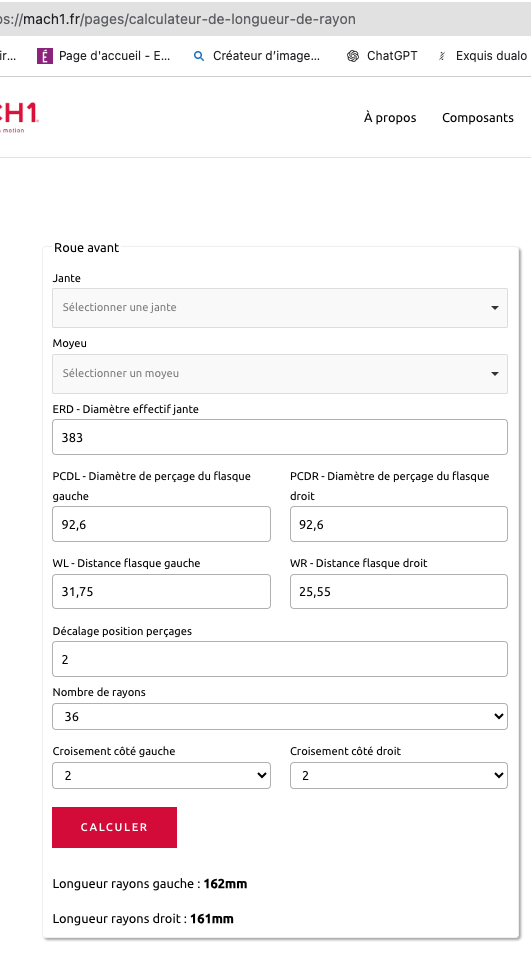Focus the WR distance flasque droit field

399,591
